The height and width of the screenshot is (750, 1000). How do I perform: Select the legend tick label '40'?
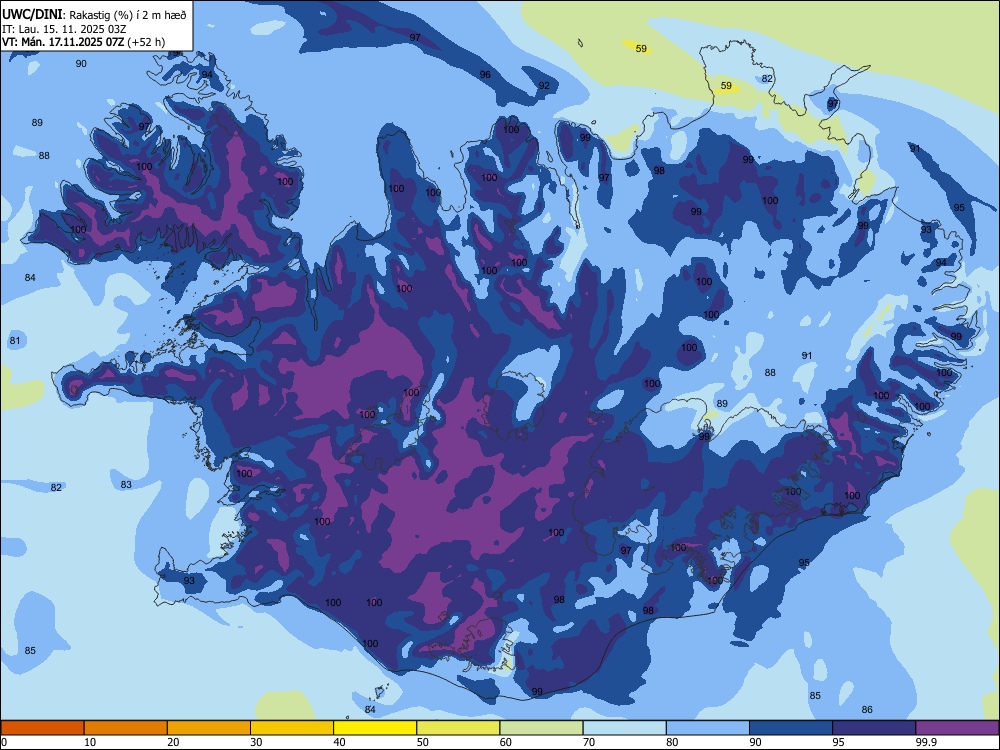click(339, 742)
